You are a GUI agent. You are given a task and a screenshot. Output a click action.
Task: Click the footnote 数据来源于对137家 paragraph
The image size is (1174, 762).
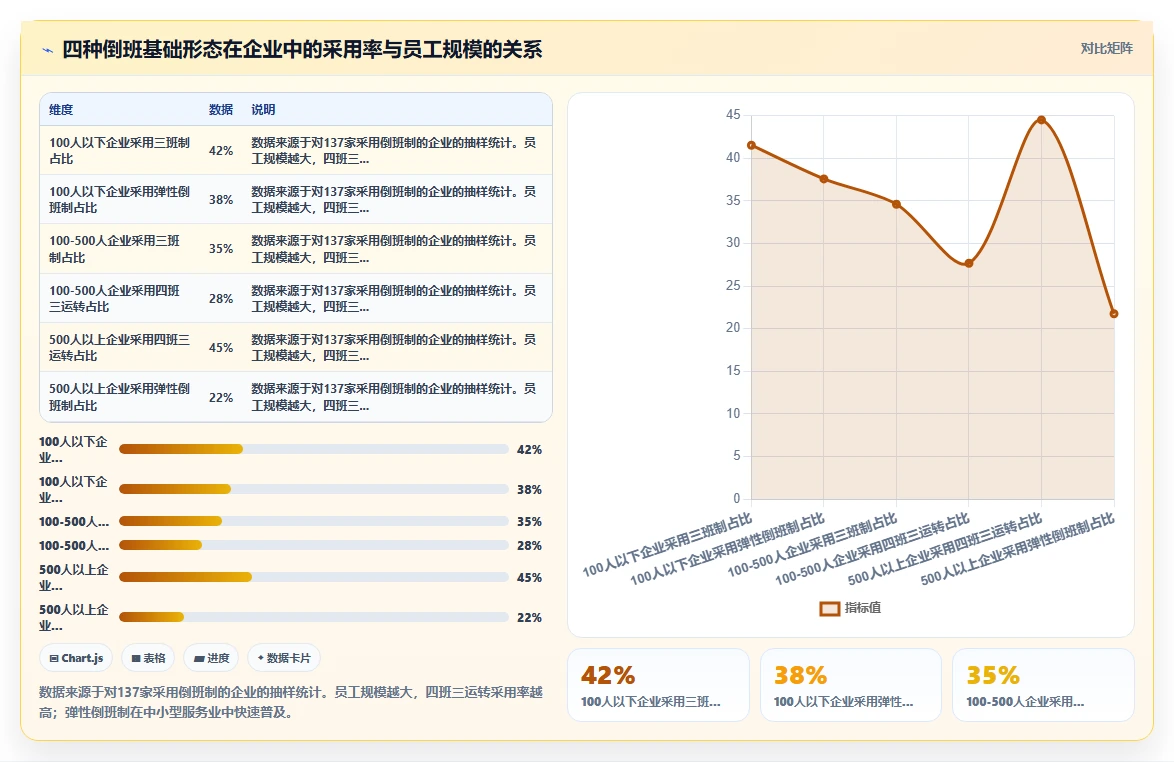tap(291, 702)
